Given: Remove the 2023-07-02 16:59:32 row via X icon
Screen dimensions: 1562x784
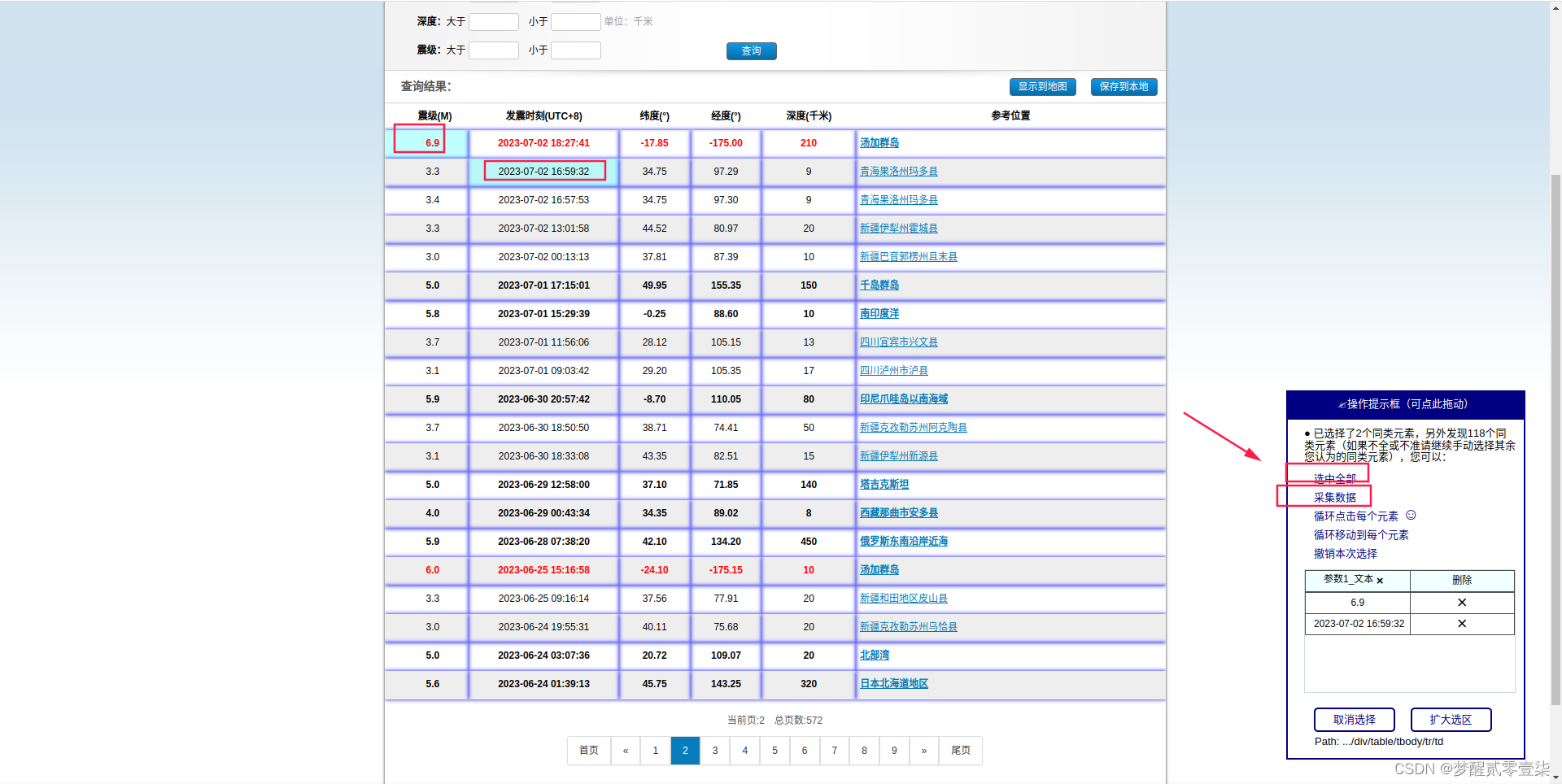Looking at the screenshot, I should (x=1462, y=624).
